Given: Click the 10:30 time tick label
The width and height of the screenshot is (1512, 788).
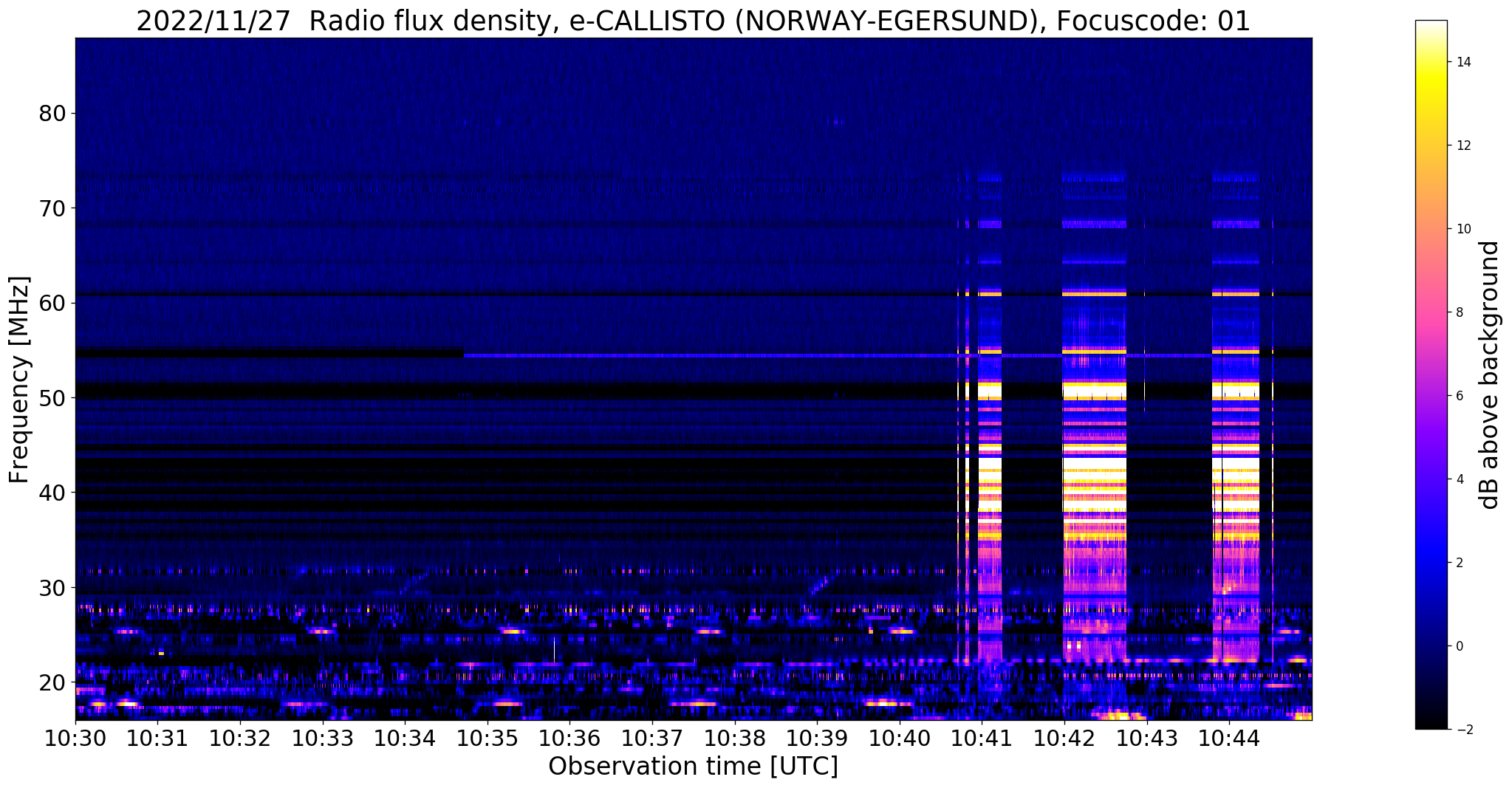Looking at the screenshot, I should [75, 739].
